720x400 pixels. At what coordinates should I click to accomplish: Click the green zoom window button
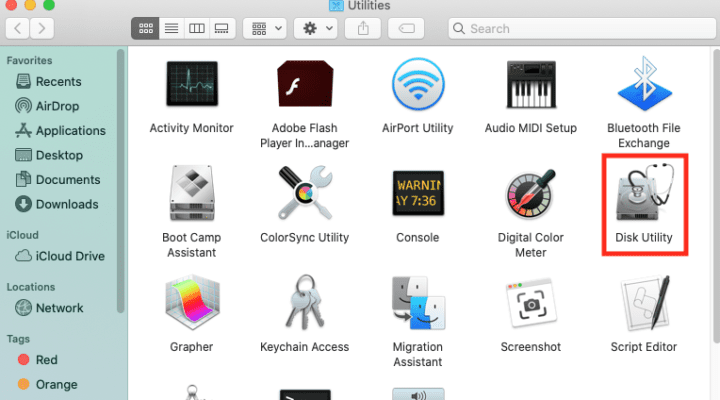pos(49,5)
